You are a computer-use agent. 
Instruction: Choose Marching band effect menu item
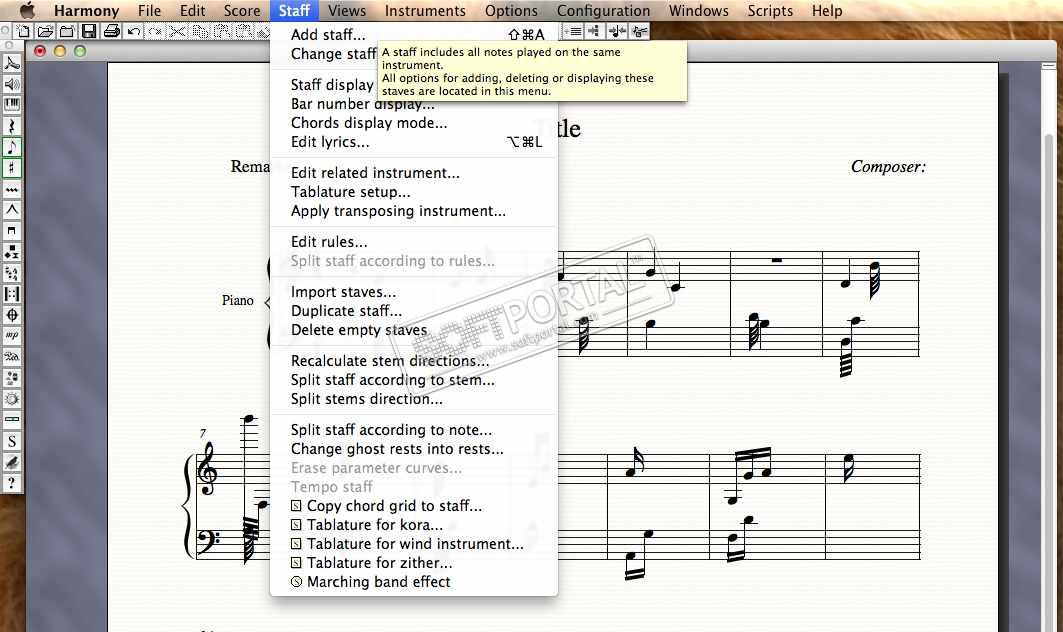click(414, 582)
